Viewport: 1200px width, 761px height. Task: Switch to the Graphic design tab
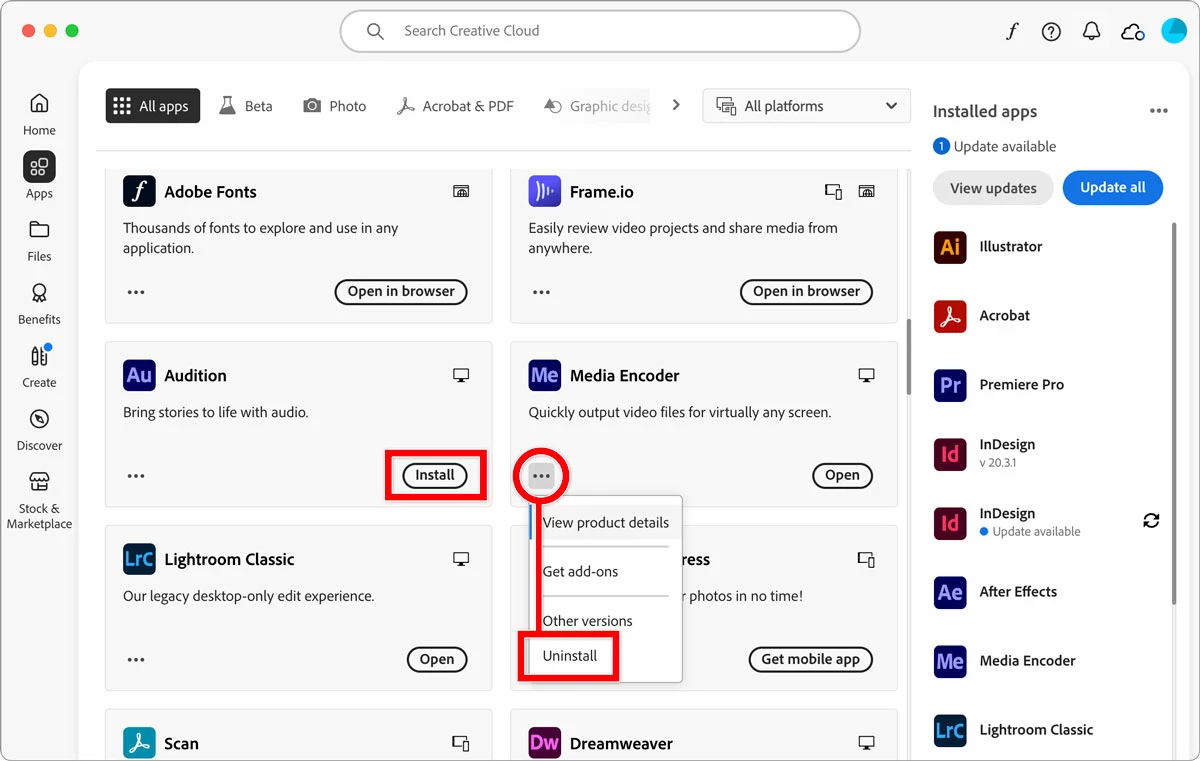[x=598, y=106]
